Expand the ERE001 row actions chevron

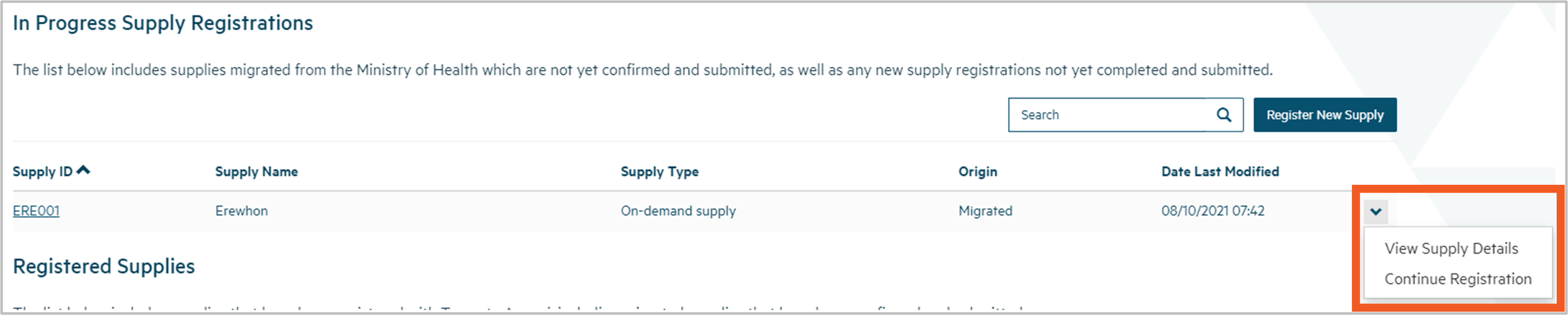click(x=1376, y=211)
